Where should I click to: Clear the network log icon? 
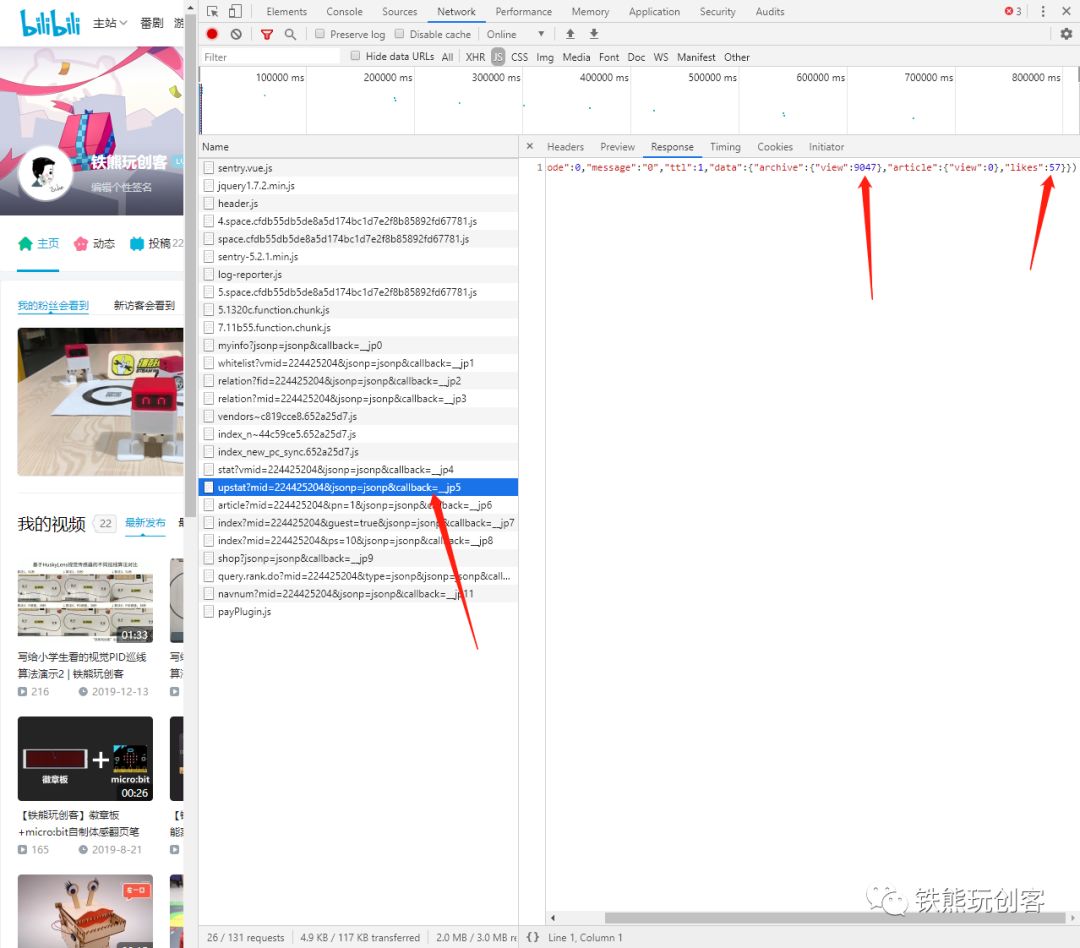point(236,34)
